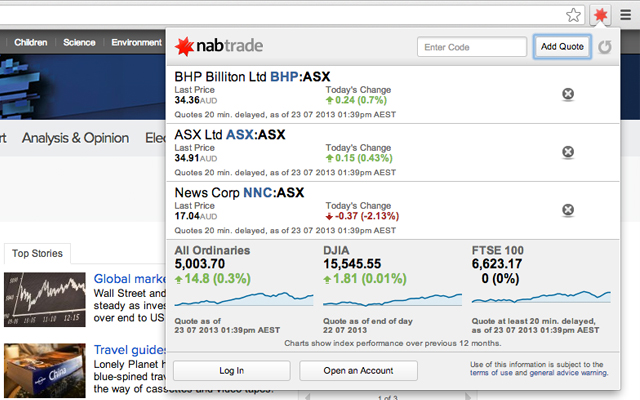This screenshot has height=400, width=640.
Task: Click the All Ordinaries chart
Action: 244,299
